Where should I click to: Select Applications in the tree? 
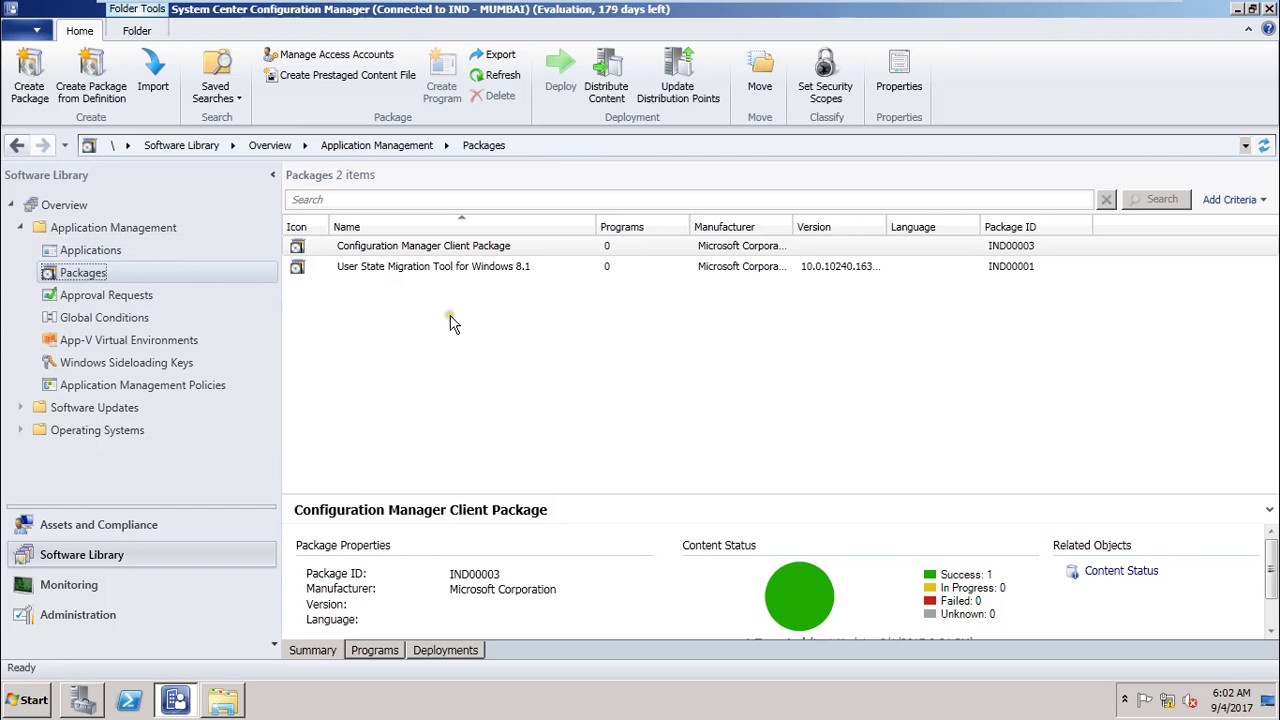(90, 250)
